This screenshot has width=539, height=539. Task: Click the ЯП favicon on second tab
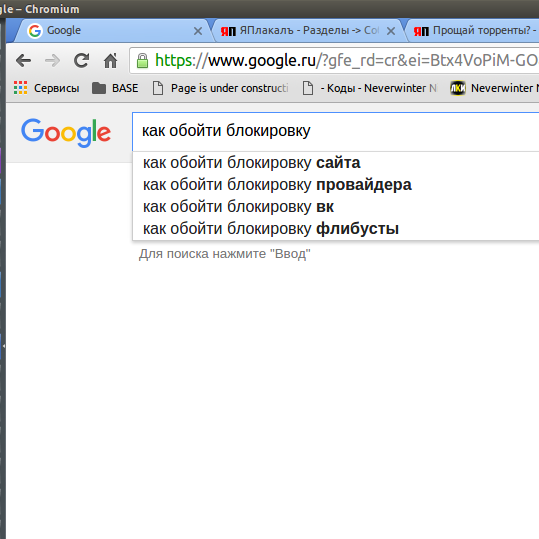228,31
